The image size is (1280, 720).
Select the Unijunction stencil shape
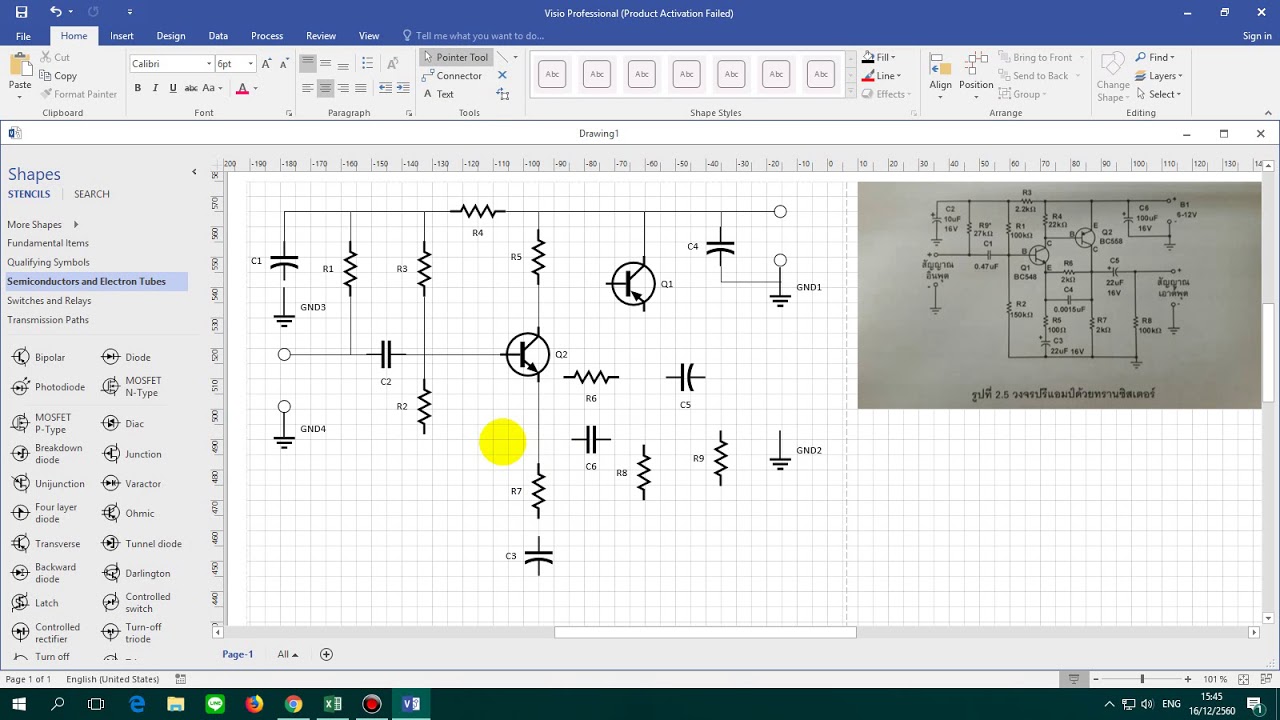[48, 484]
